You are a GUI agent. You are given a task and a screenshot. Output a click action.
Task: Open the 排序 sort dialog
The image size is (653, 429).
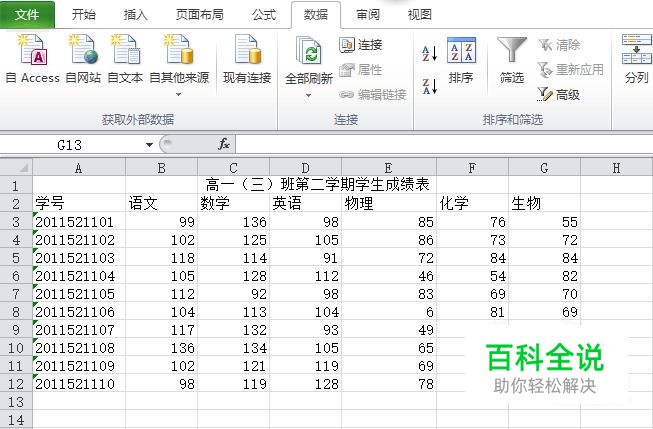tap(461, 60)
